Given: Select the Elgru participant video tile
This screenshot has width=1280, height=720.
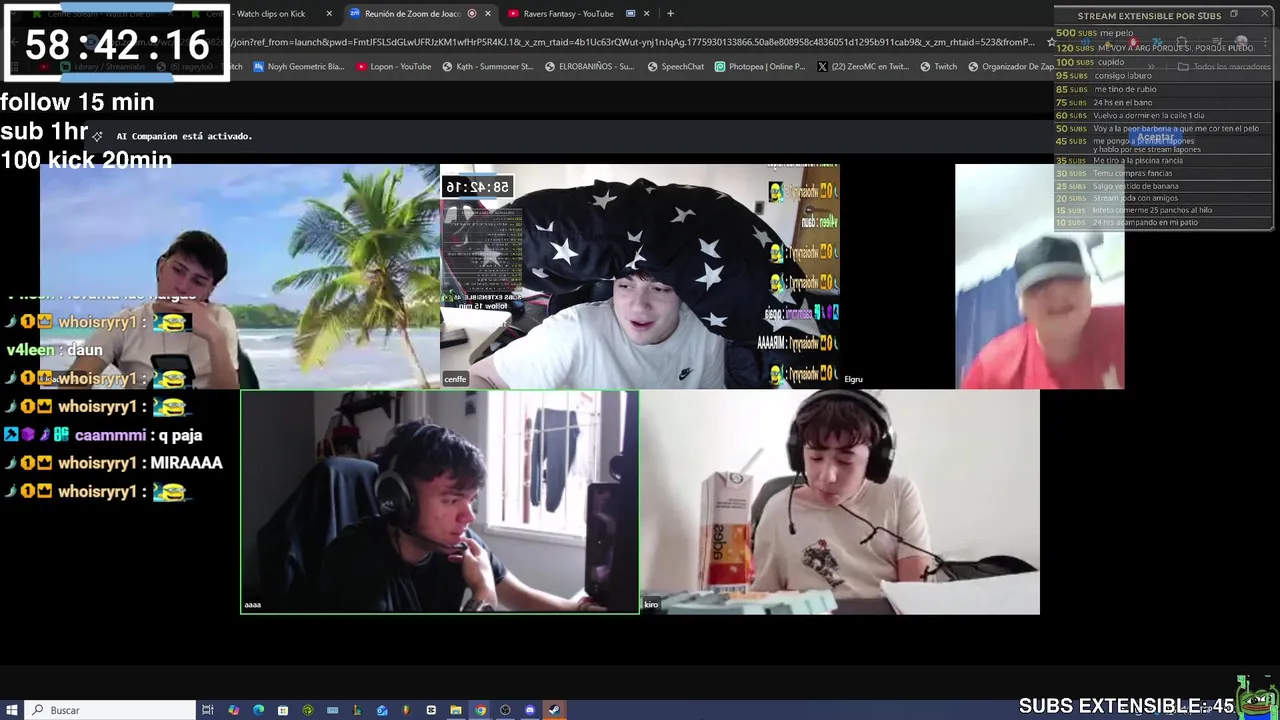Looking at the screenshot, I should pos(1040,277).
